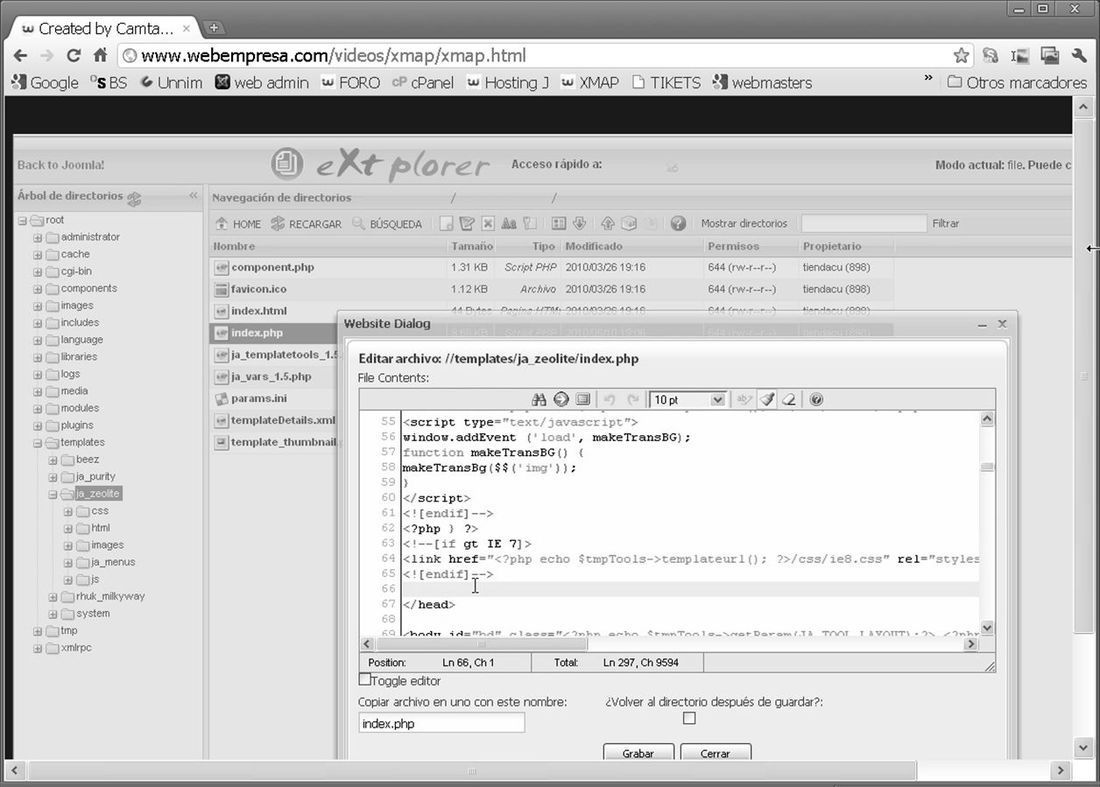
Task: Click the new file/folder icon in eXtplorer toolbar
Action: pos(445,224)
